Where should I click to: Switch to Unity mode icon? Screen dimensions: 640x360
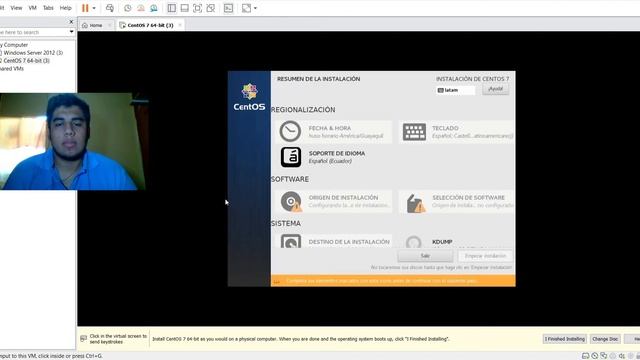pos(211,8)
